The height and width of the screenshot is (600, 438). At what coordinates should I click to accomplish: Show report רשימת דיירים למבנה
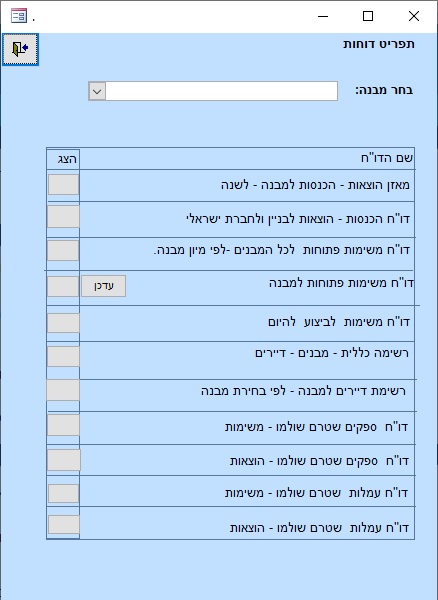pyautogui.click(x=63, y=390)
